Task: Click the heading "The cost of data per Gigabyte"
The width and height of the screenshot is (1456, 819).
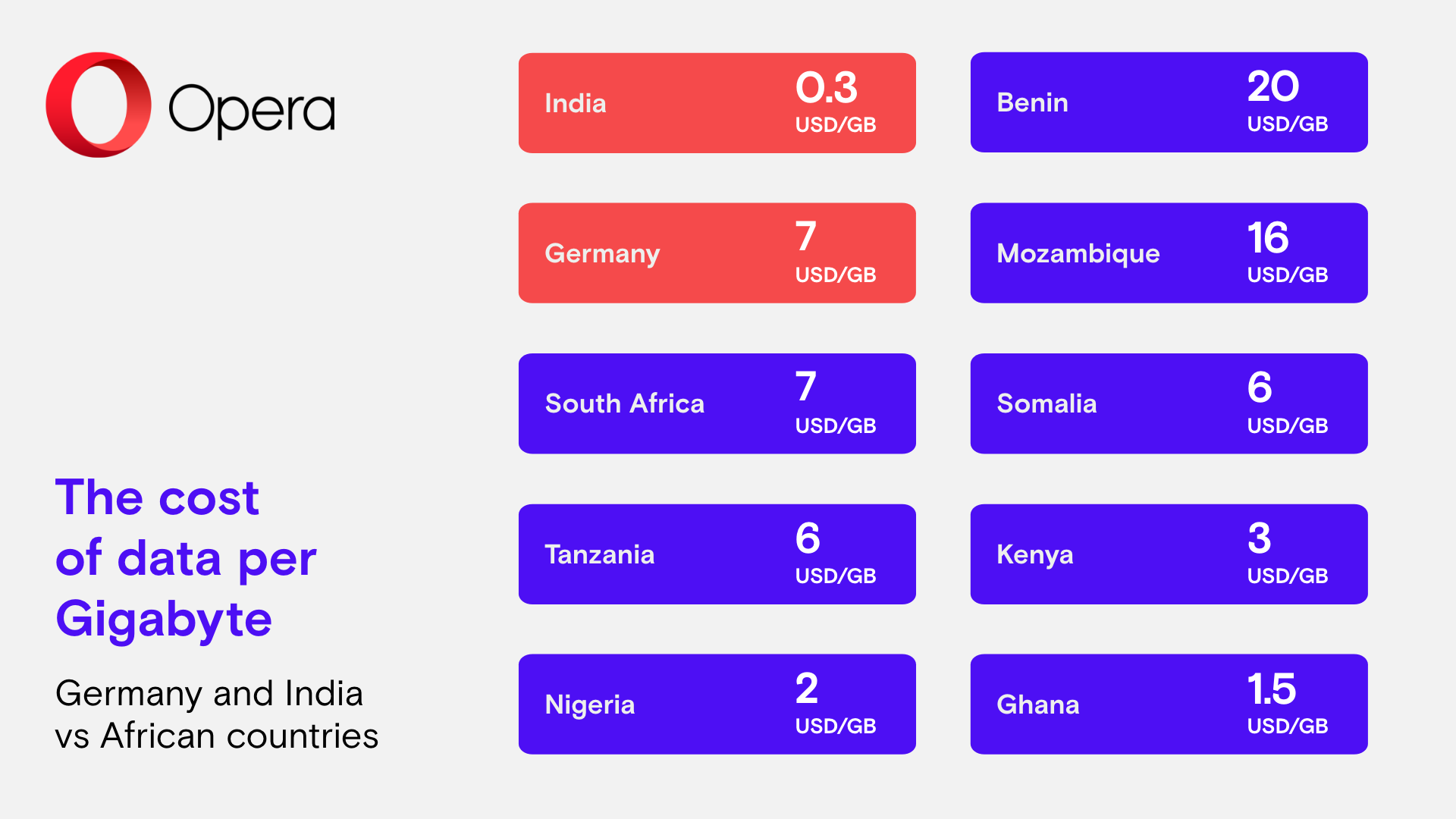Action: point(186,558)
